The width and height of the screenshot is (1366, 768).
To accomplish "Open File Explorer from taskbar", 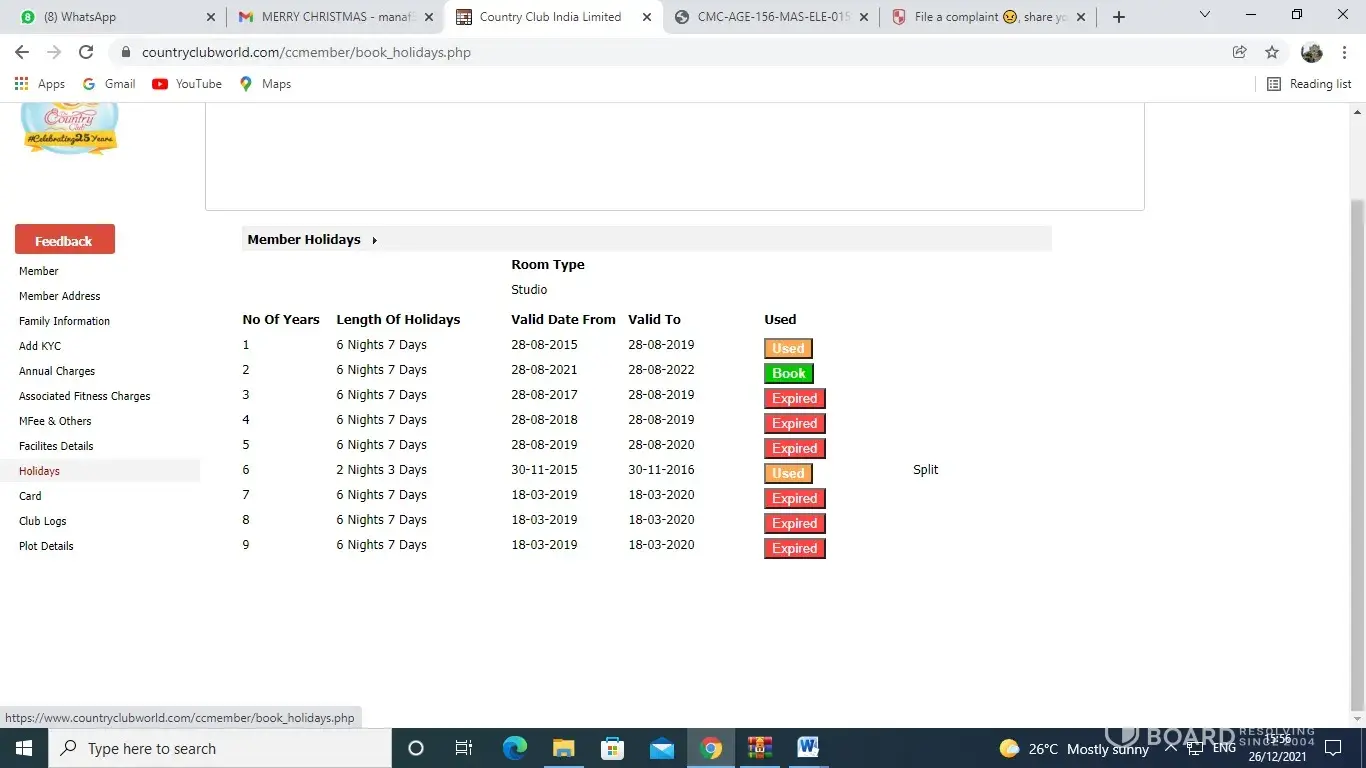I will click(563, 748).
